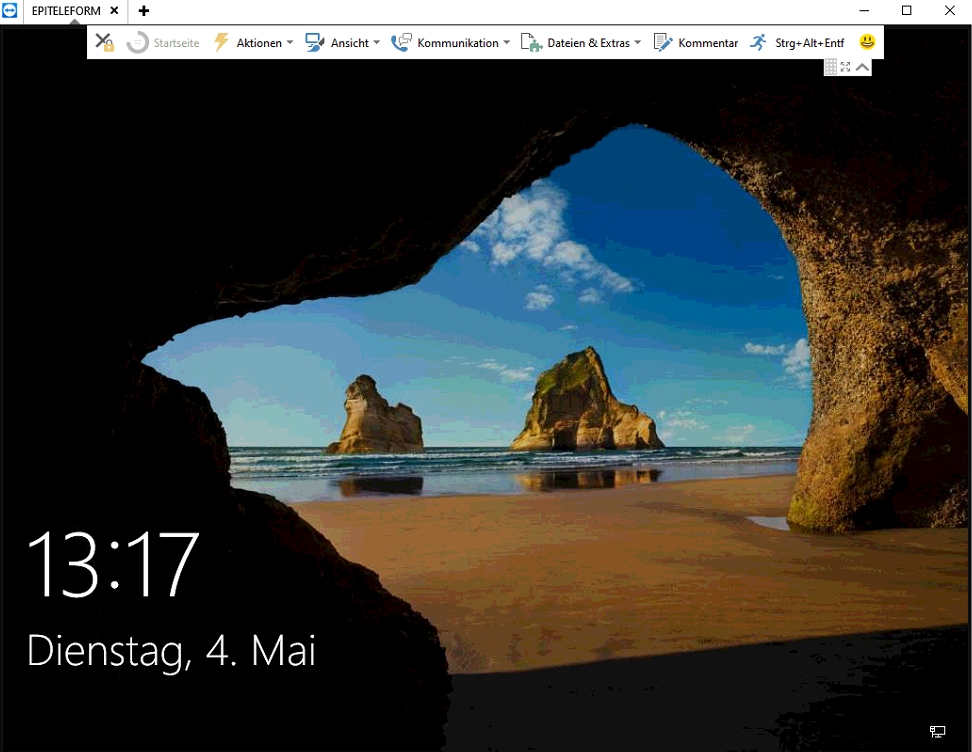Image resolution: width=972 pixels, height=752 pixels.
Task: Send Strg+Alt+Entf to the remote computer
Action: (797, 43)
